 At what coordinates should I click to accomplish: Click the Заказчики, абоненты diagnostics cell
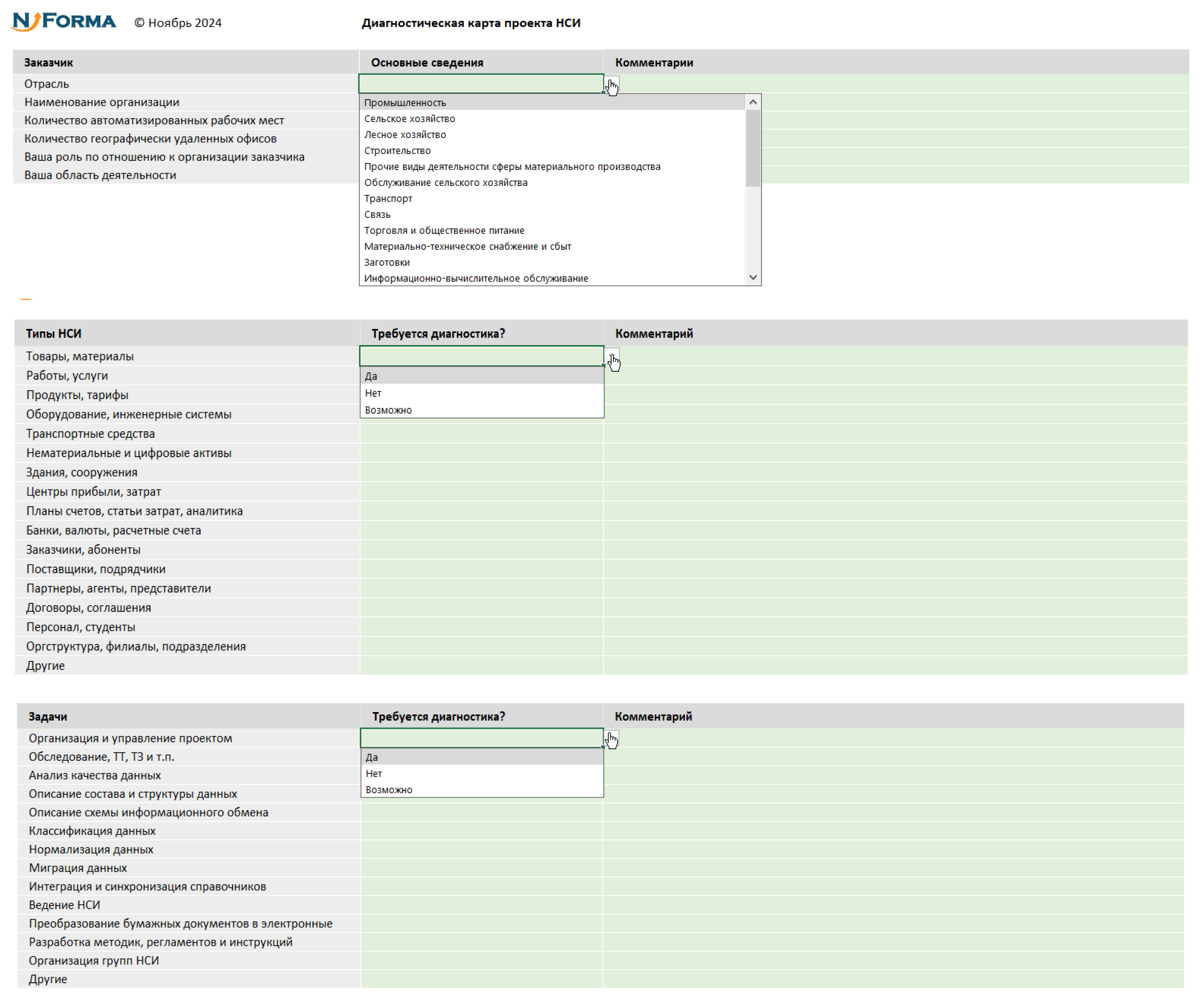tap(482, 550)
